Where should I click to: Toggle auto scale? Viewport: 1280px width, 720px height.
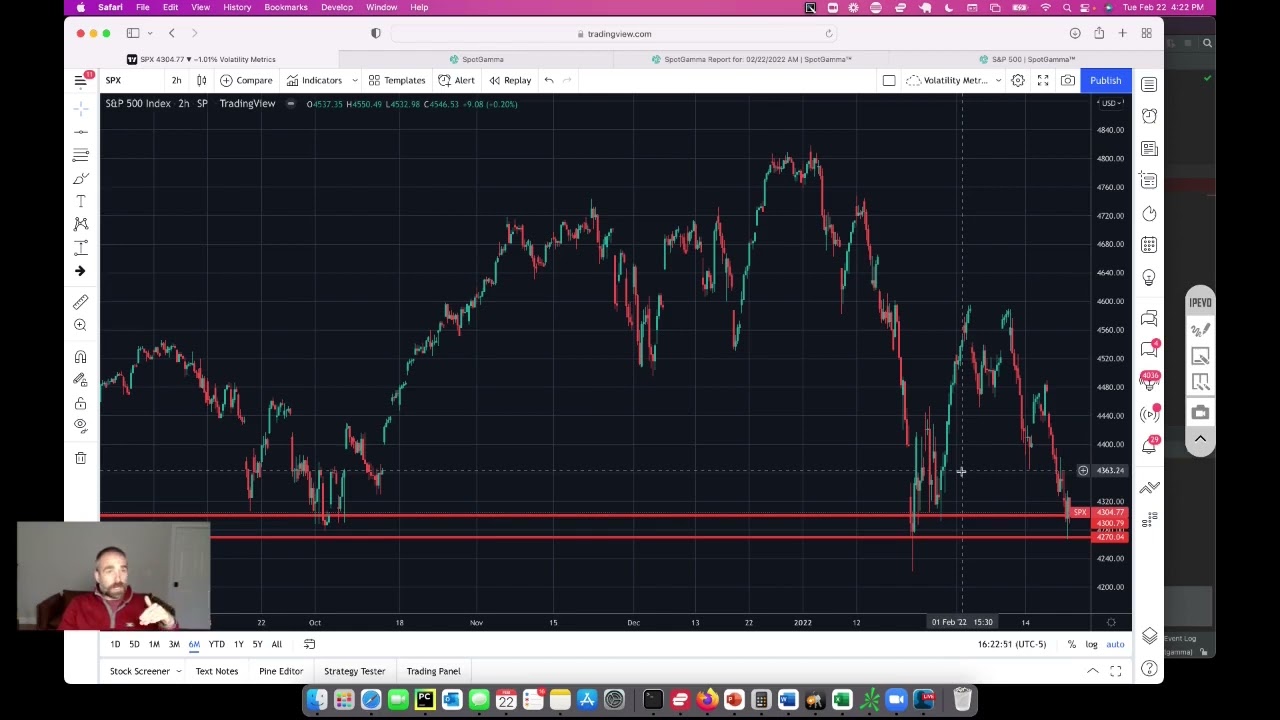[1114, 644]
